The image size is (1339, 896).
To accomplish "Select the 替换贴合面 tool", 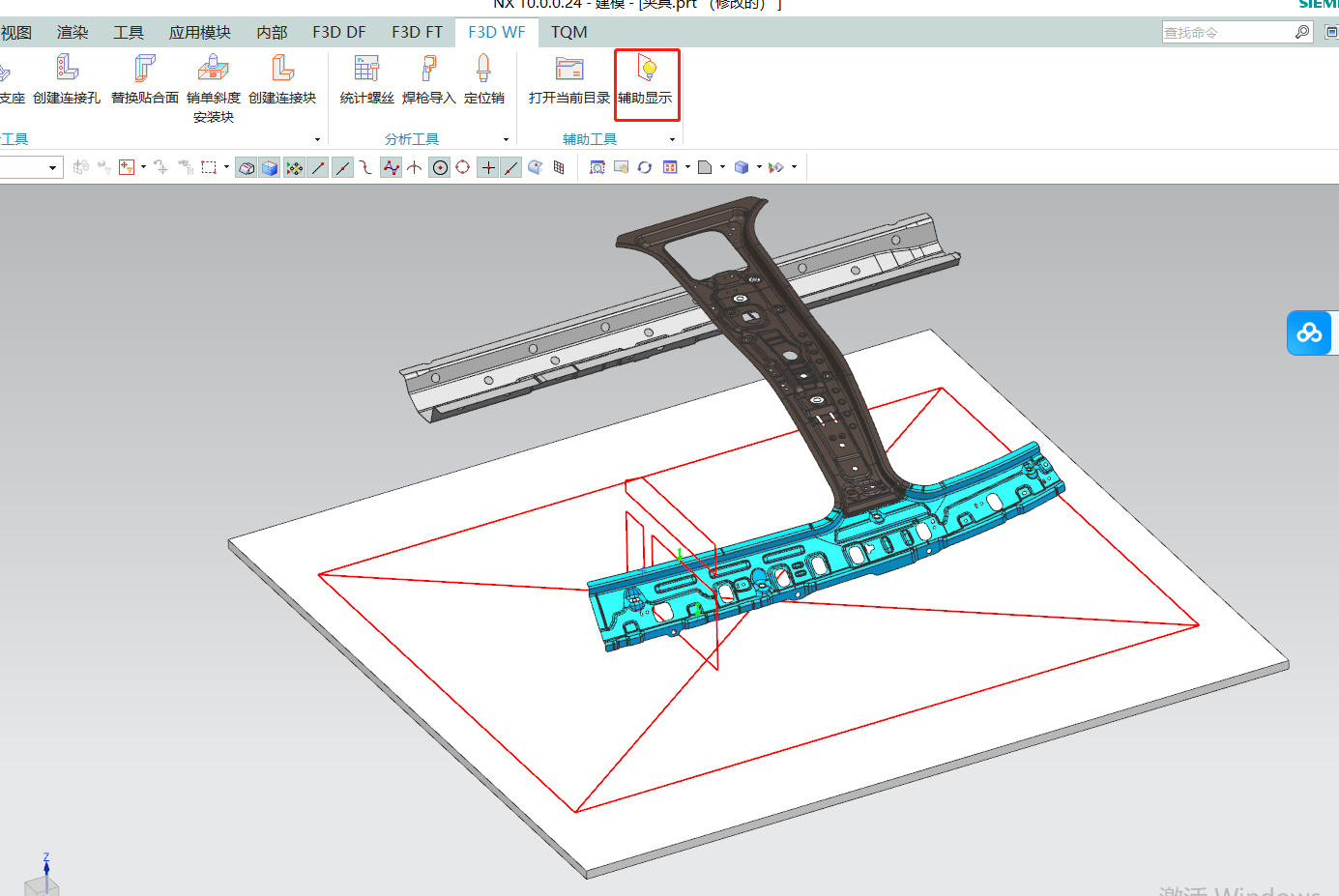I will (145, 79).
